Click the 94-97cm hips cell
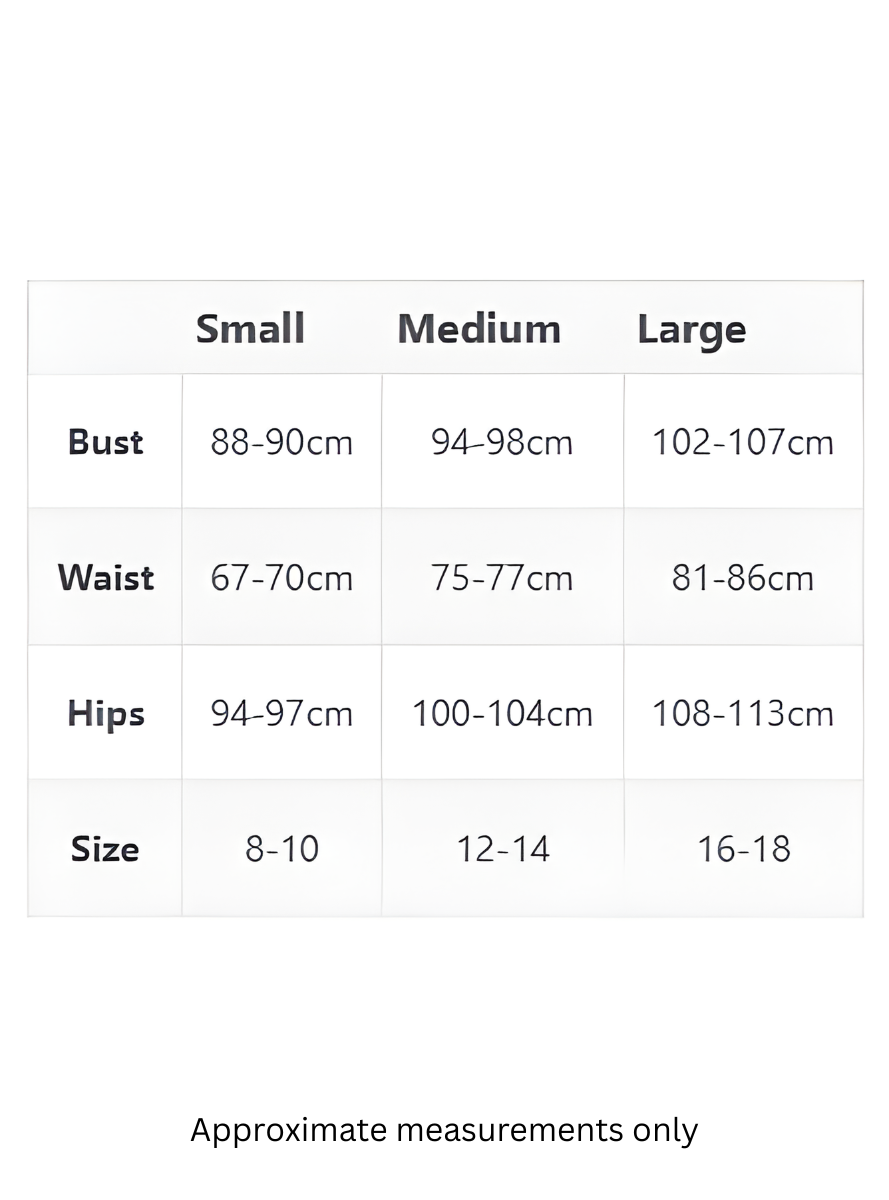Screen dimensions: 889x1200 [x=282, y=714]
